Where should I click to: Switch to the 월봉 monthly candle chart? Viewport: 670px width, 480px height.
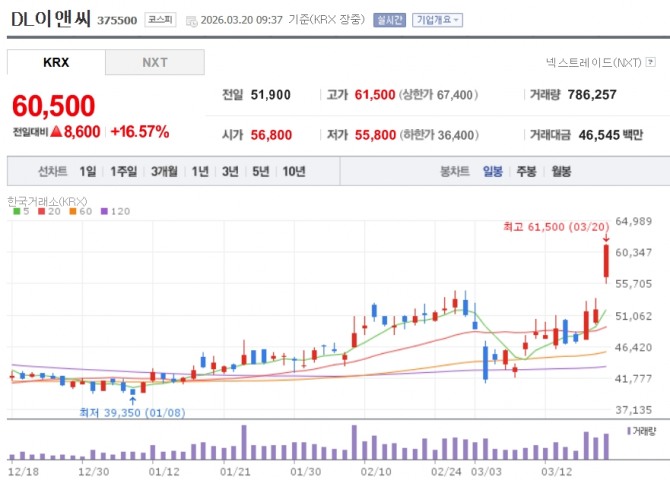560,171
